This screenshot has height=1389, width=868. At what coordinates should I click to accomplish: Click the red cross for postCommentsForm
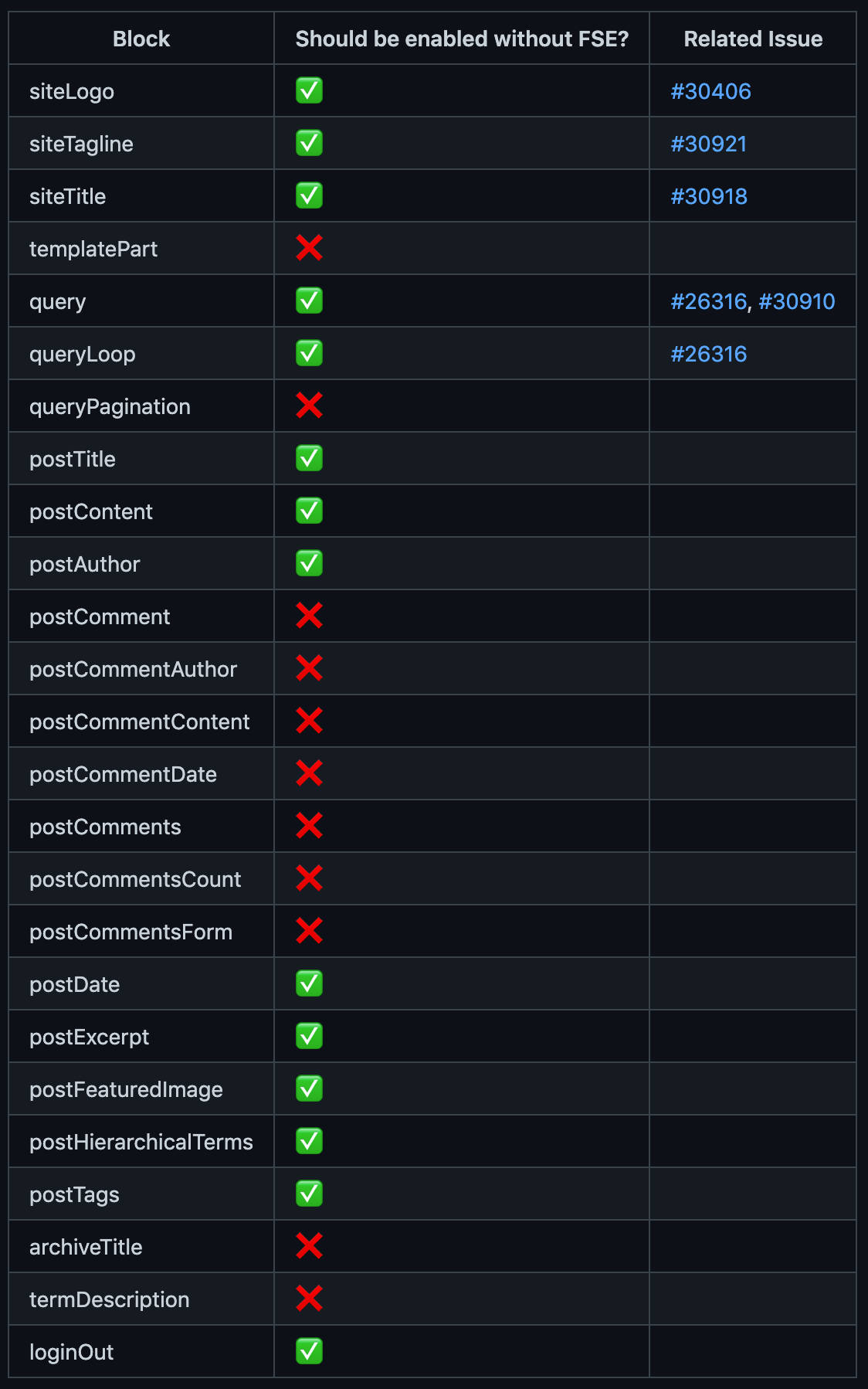coord(309,932)
